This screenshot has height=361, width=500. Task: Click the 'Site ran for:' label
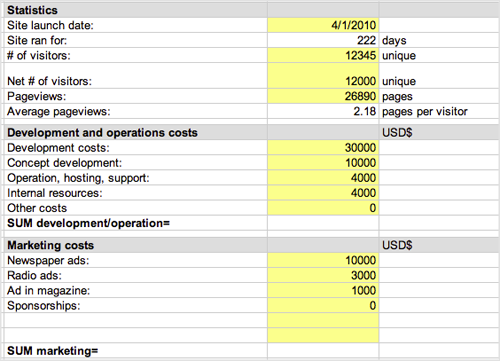click(x=37, y=40)
